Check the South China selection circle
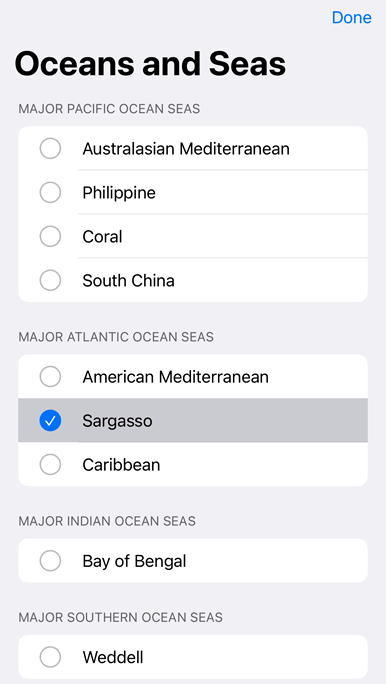Viewport: 386px width, 684px height. [x=50, y=280]
